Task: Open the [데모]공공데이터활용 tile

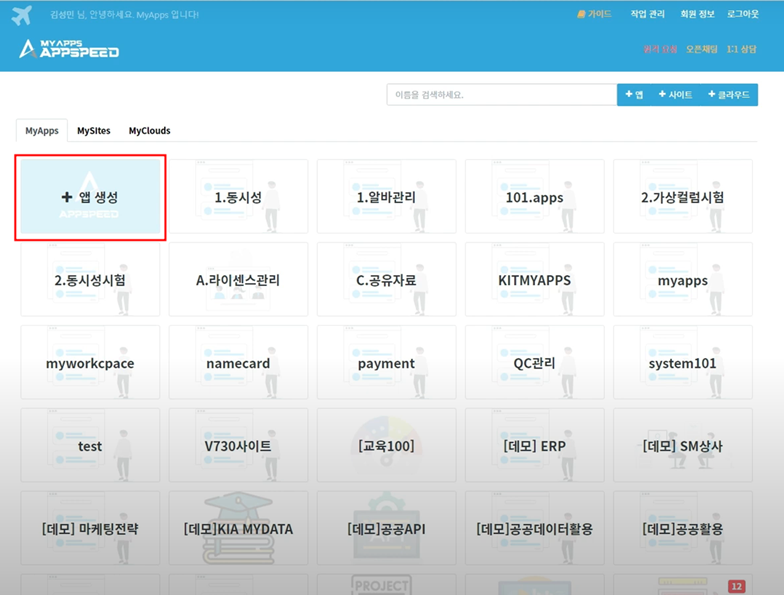Action: click(x=534, y=528)
